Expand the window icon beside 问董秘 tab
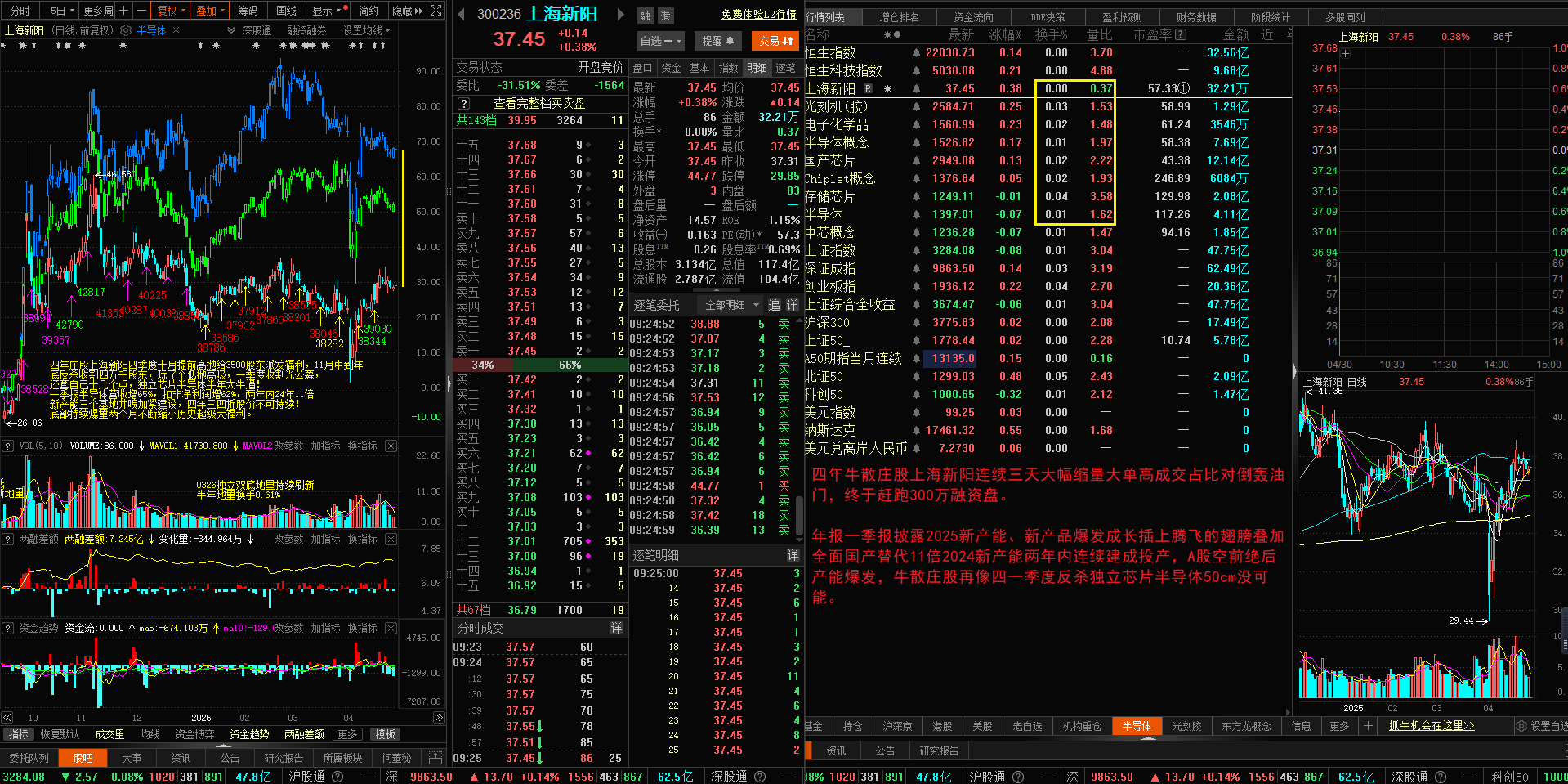The width and height of the screenshot is (1568, 784). (435, 758)
